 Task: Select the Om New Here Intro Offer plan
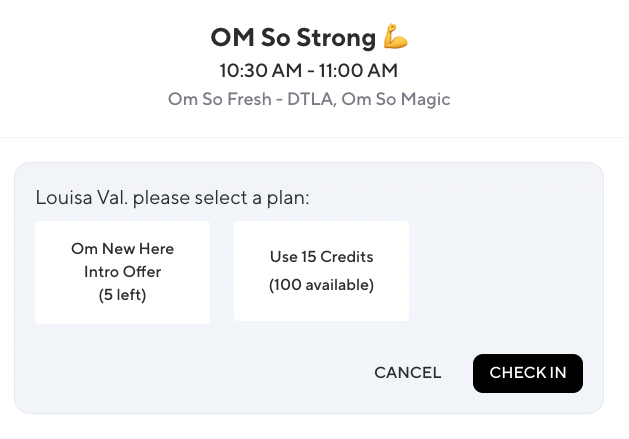(x=122, y=272)
